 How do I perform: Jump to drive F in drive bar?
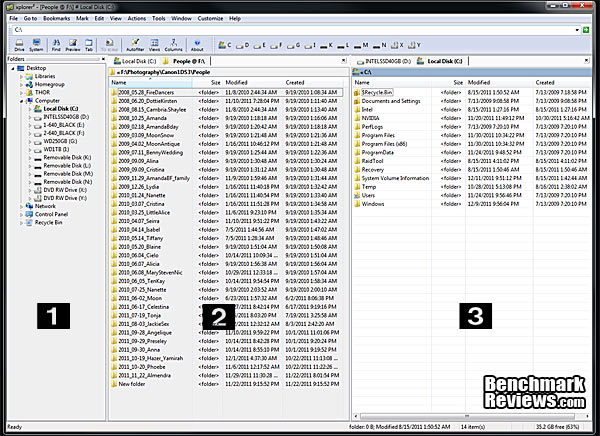tap(276, 45)
